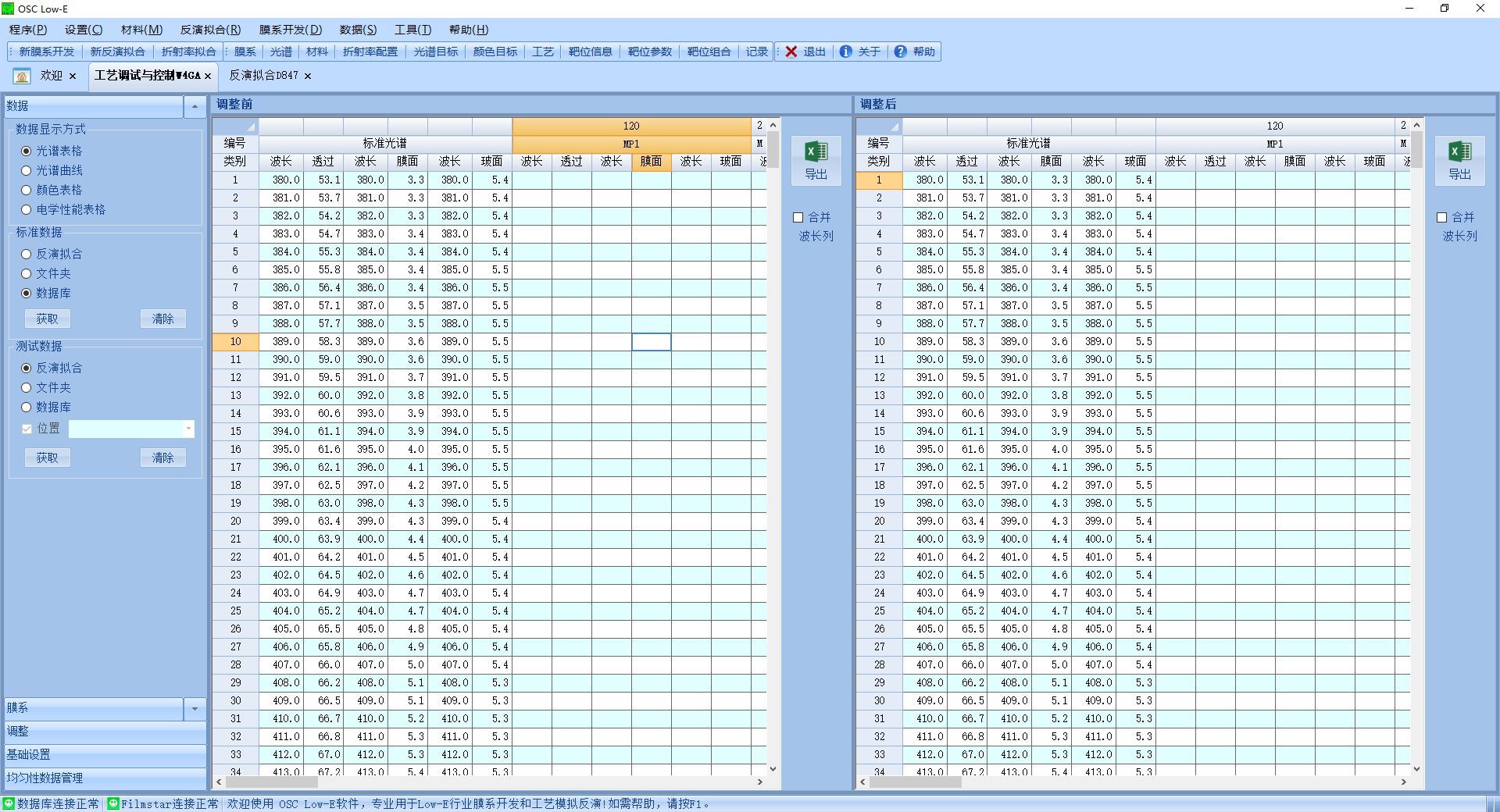Image resolution: width=1500 pixels, height=812 pixels.
Task: Switch to the 反演拟合D847 tab
Action: [x=263, y=76]
